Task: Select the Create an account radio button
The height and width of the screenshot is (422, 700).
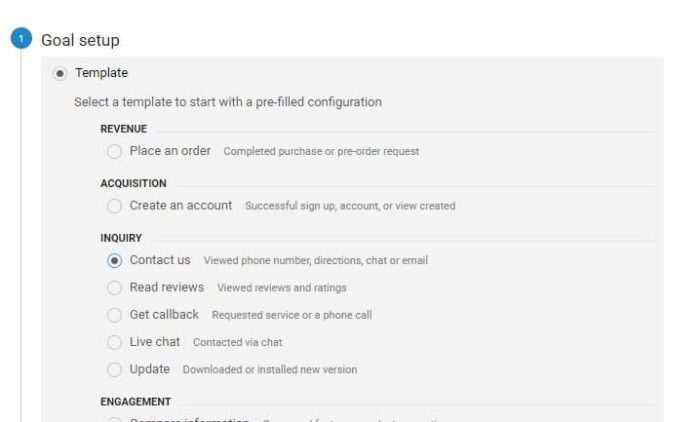Action: (x=114, y=206)
